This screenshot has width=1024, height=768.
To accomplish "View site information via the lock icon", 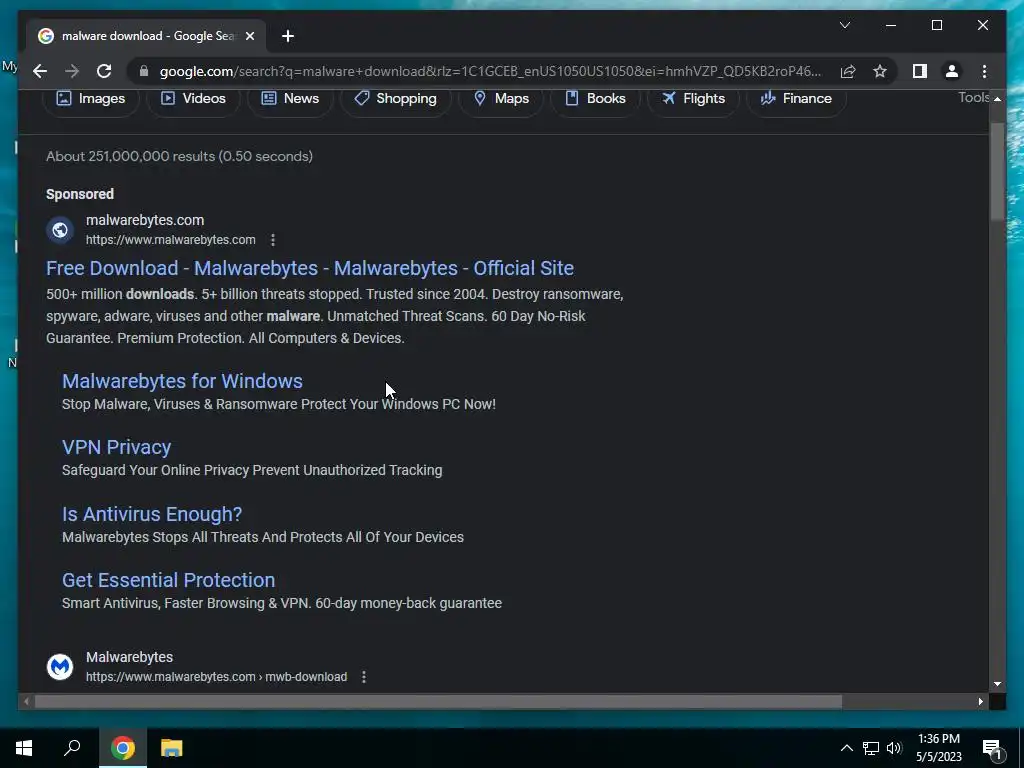I will coord(144,71).
